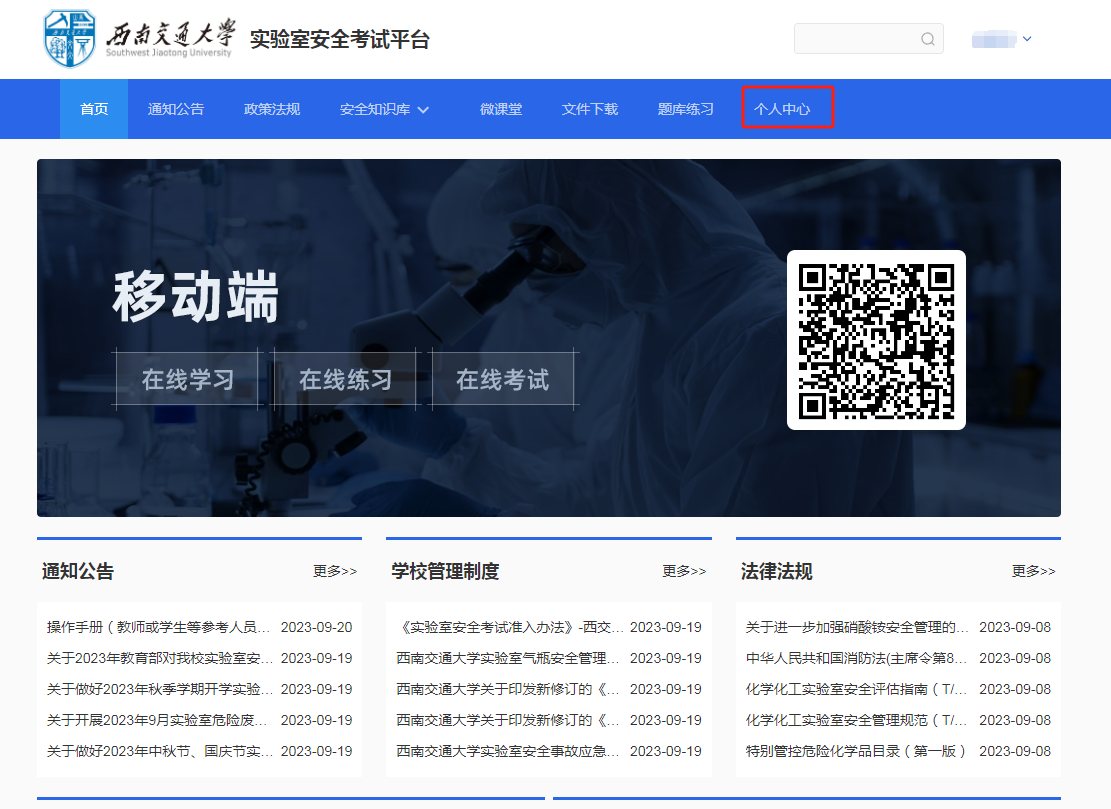Screen dimensions: 1111x809
Task: Open notice 关于2023年教育部对我校实验室安…
Action: (x=159, y=658)
